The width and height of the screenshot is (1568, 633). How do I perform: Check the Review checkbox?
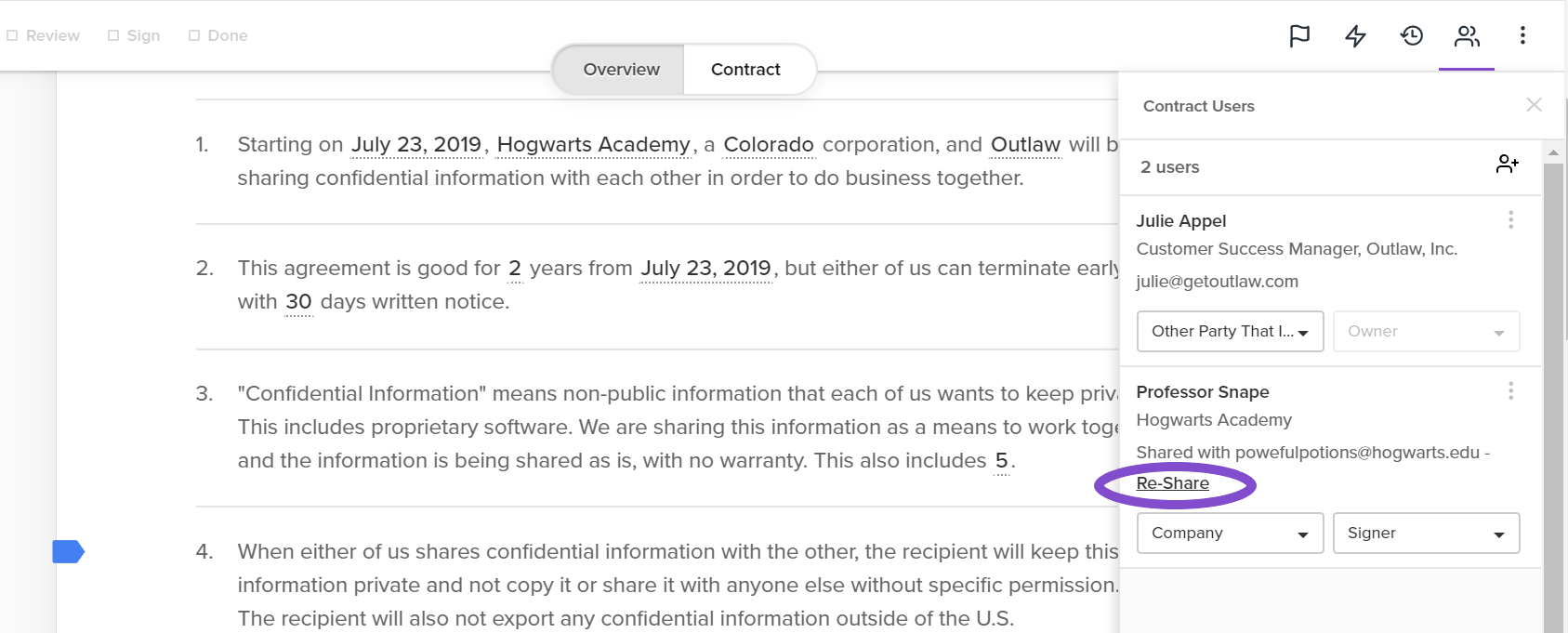(12, 35)
